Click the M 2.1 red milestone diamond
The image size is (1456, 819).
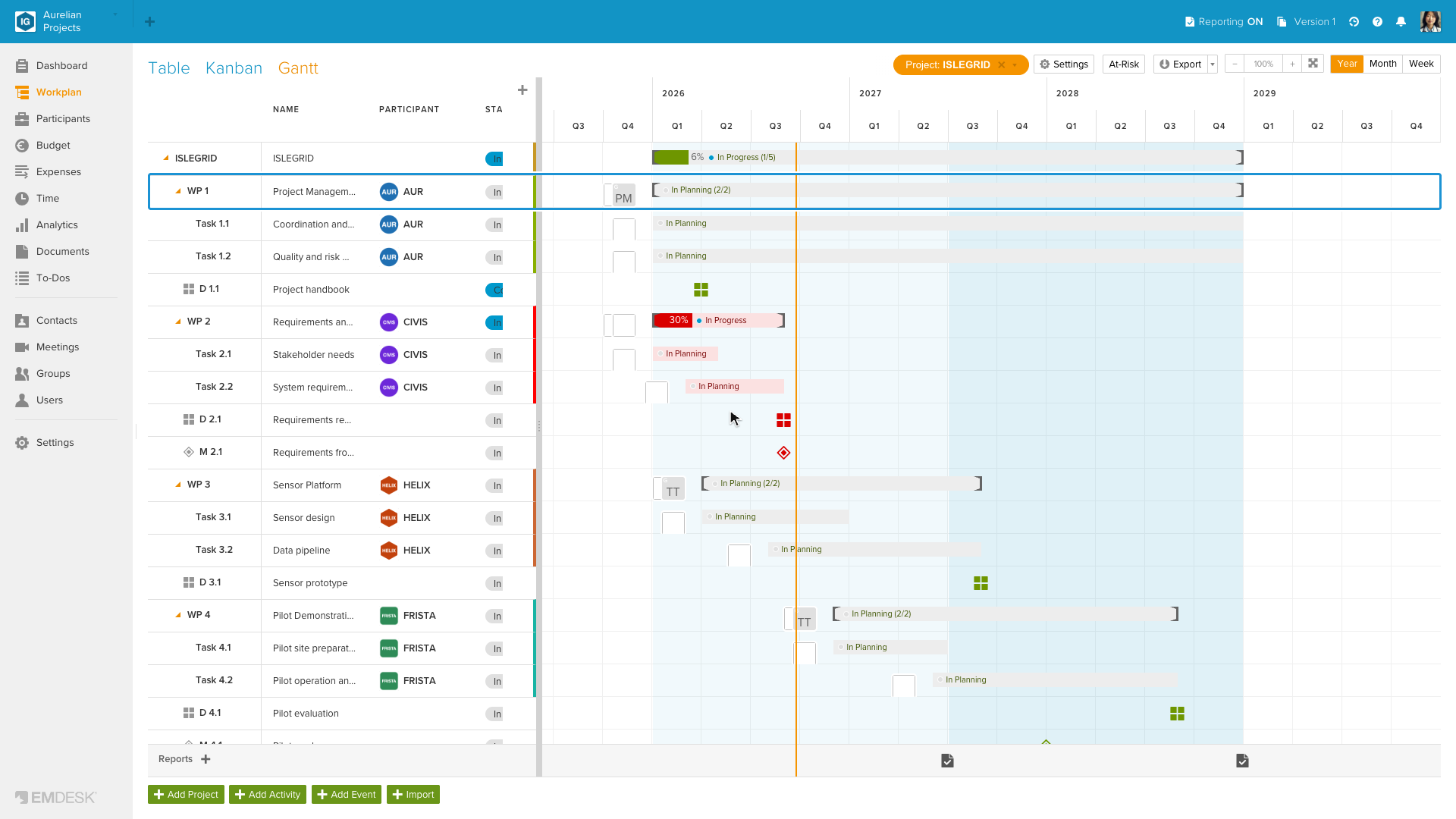click(783, 453)
